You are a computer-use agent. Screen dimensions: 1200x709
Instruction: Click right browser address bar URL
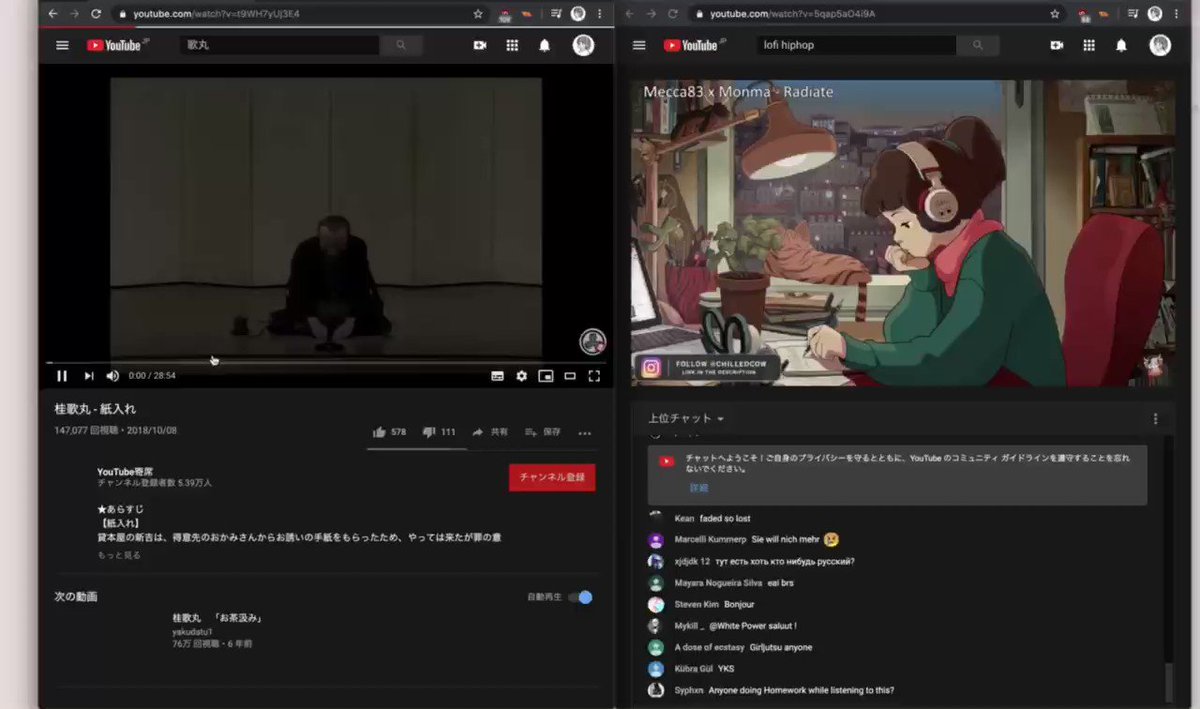point(793,14)
